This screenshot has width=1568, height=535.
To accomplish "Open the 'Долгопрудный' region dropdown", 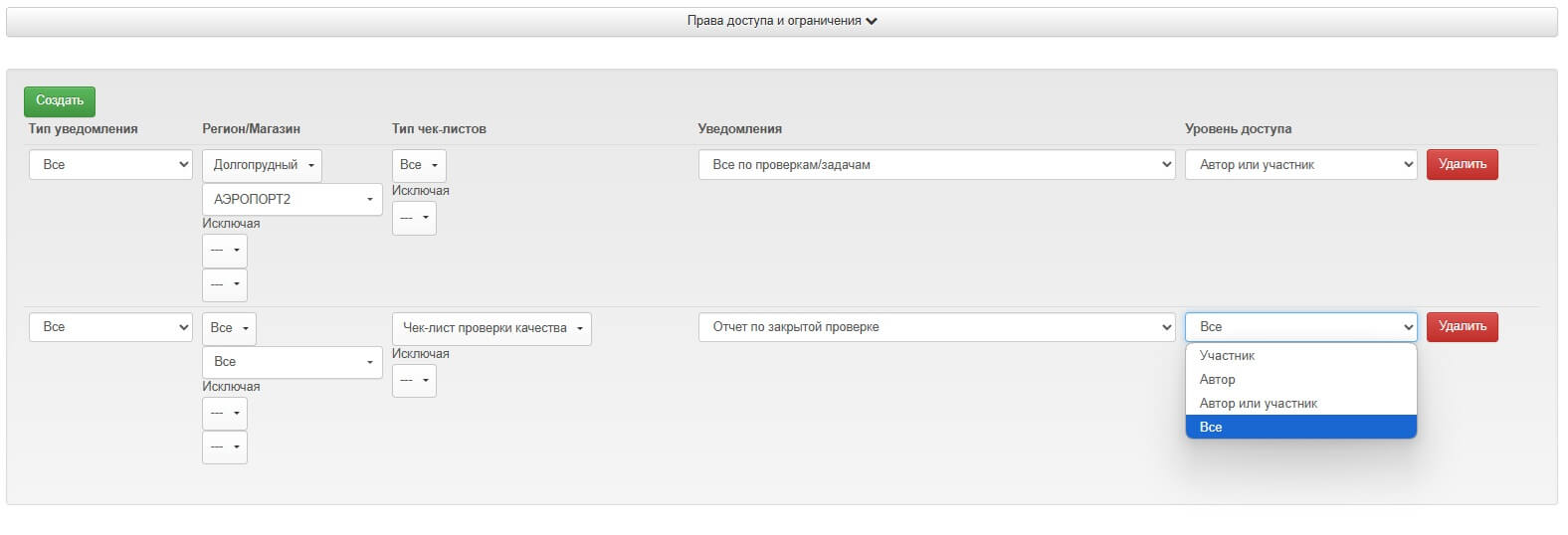I will (x=262, y=165).
